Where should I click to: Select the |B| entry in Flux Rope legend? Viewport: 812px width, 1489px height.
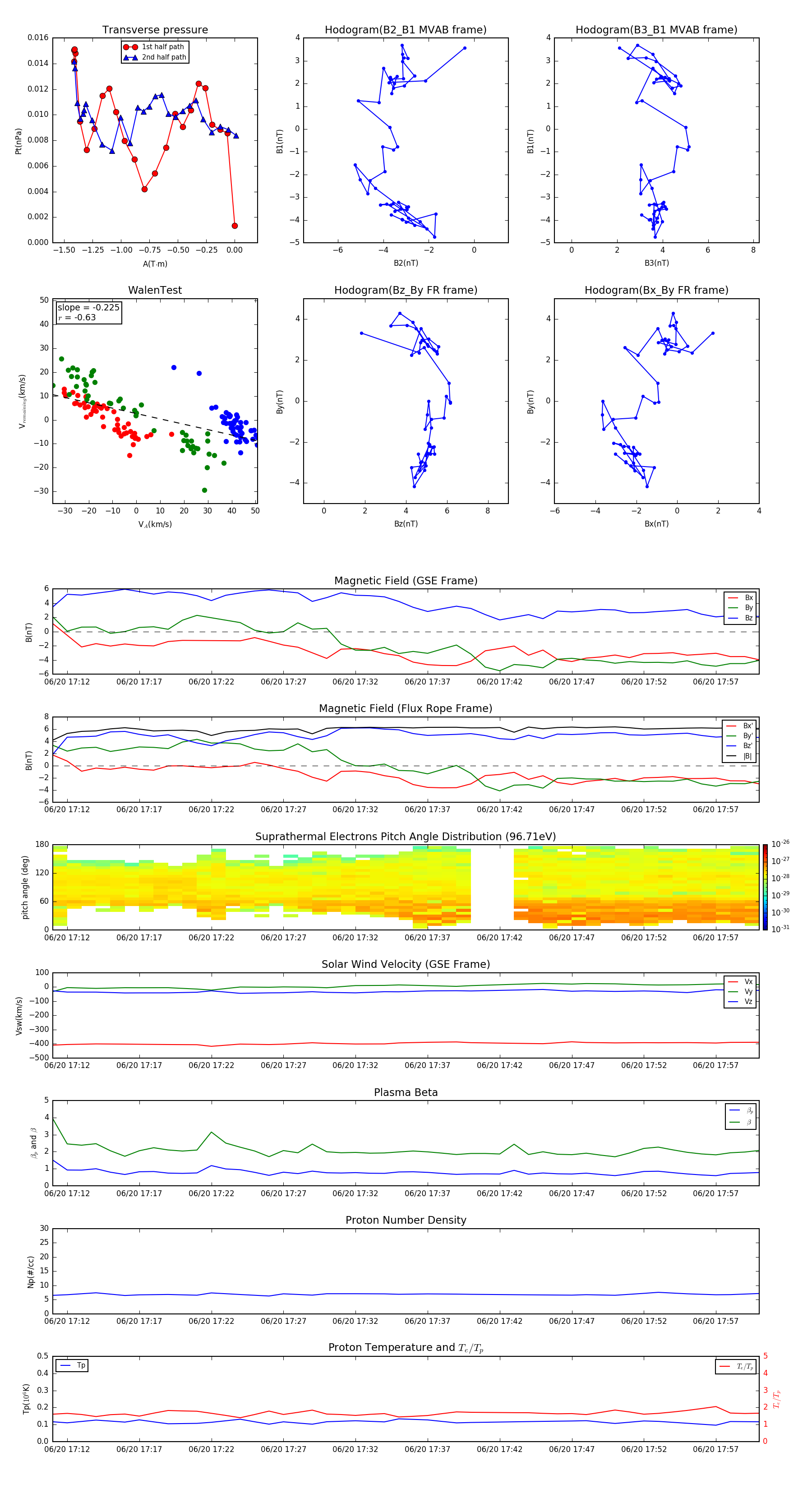[x=740, y=757]
